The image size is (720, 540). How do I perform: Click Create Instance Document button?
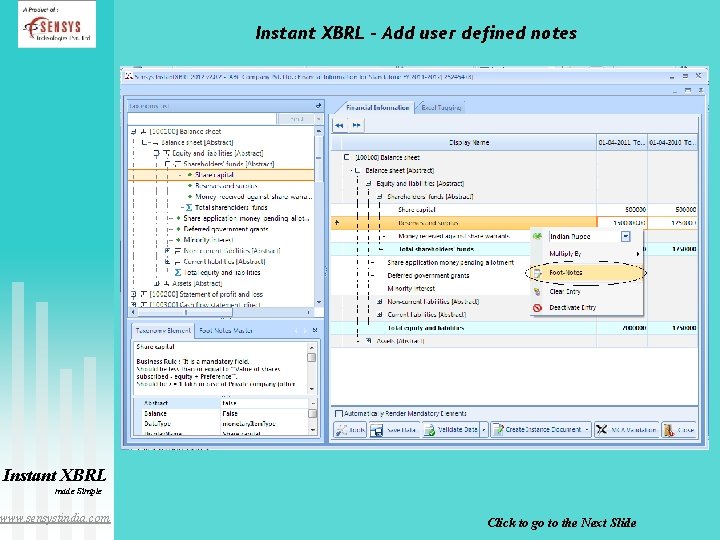coord(537,430)
